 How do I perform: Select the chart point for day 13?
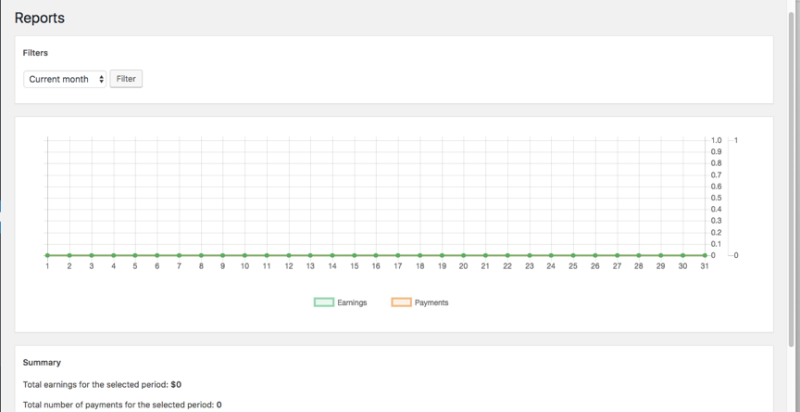[x=311, y=255]
